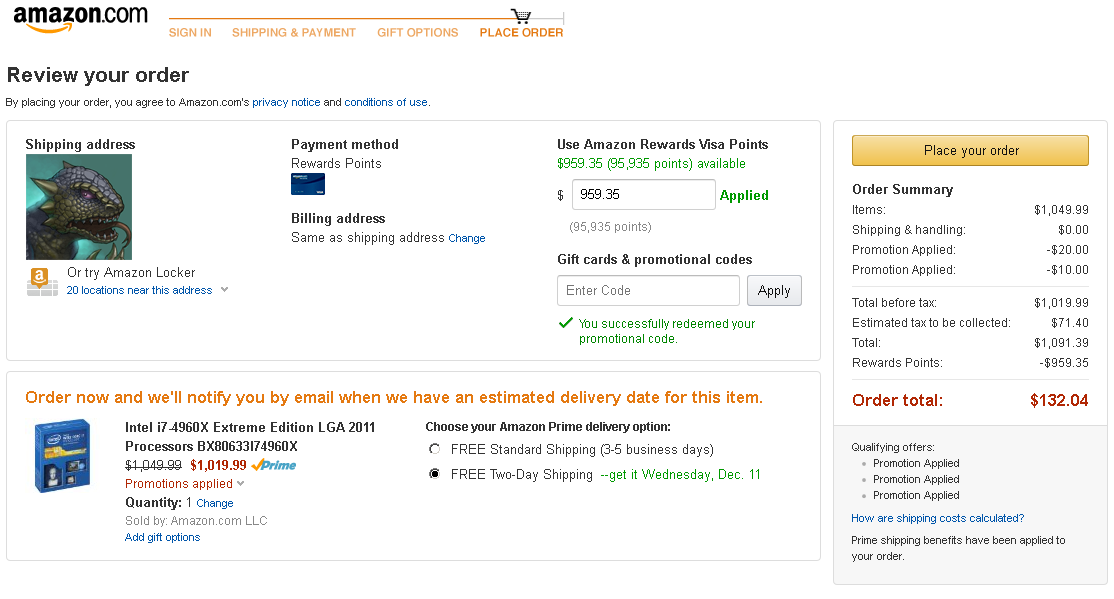This screenshot has width=1114, height=599.
Task: Go to Shipping & Payment step
Action: tap(293, 33)
